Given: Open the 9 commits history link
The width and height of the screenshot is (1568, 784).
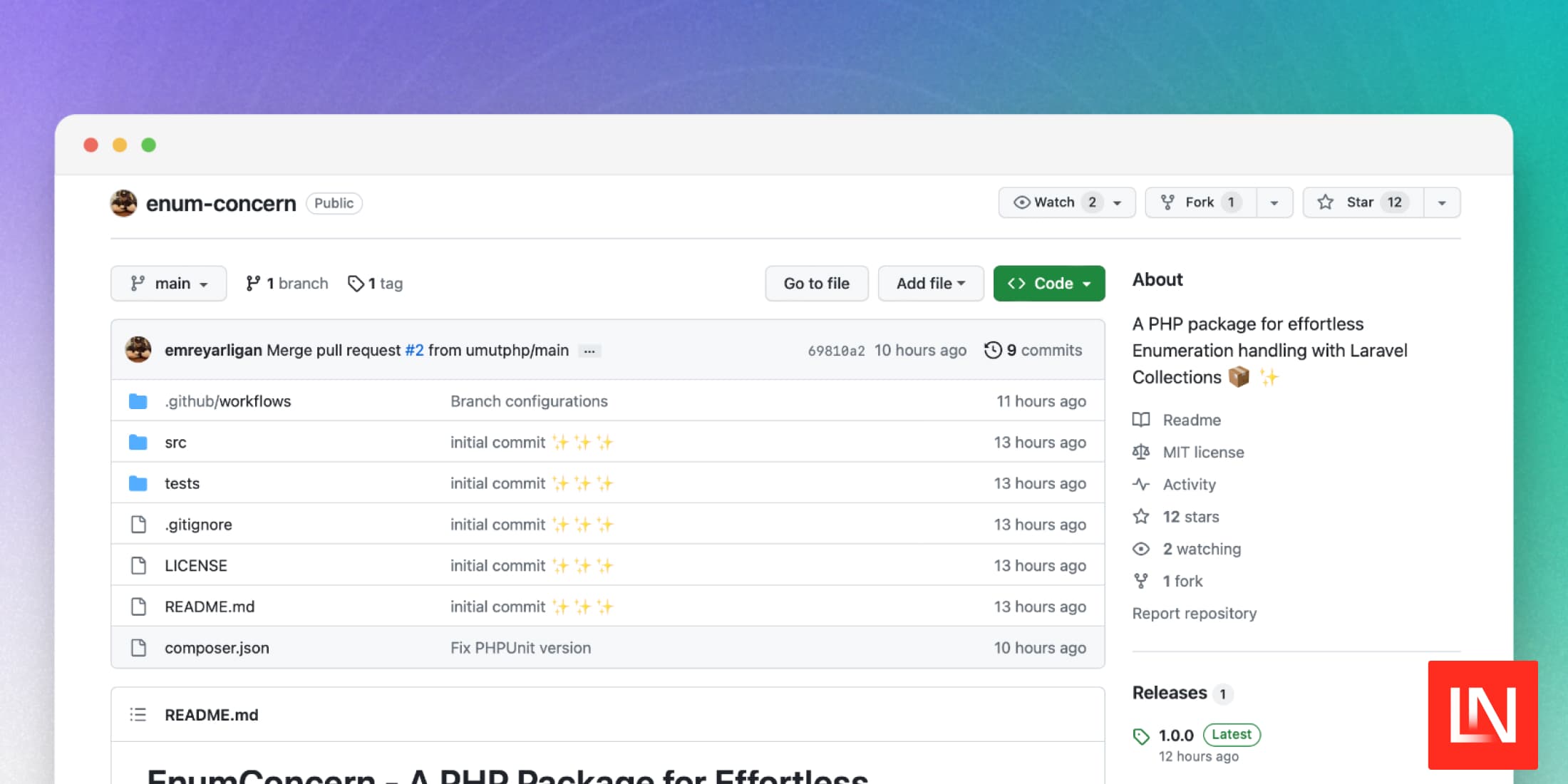Looking at the screenshot, I should pyautogui.click(x=1033, y=350).
